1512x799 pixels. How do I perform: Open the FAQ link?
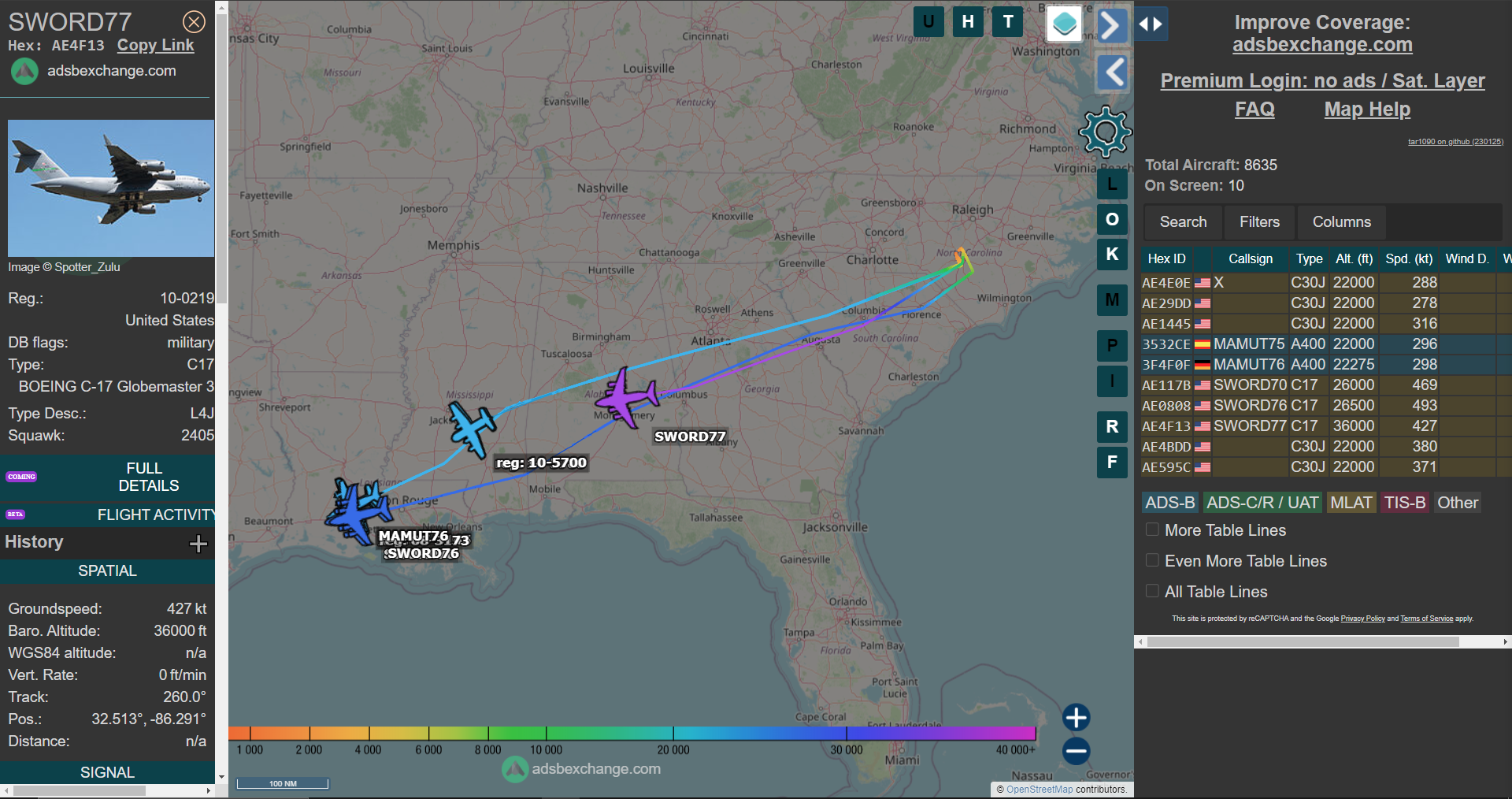point(1254,109)
